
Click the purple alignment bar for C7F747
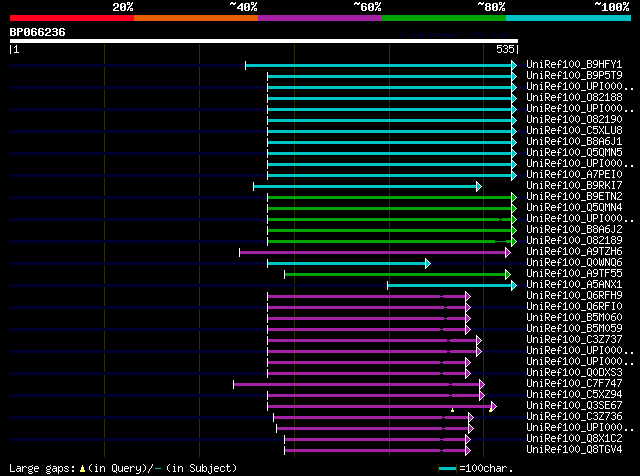click(x=357, y=385)
